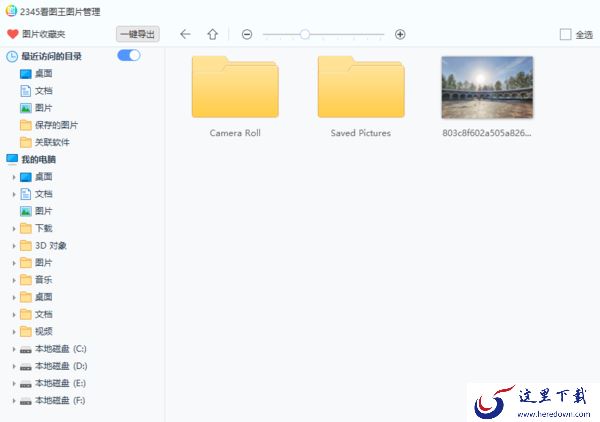Viewport: 600px width, 422px height.
Task: Select the yellow-folder 桌面 under 我的电脑
Action: (x=36, y=297)
